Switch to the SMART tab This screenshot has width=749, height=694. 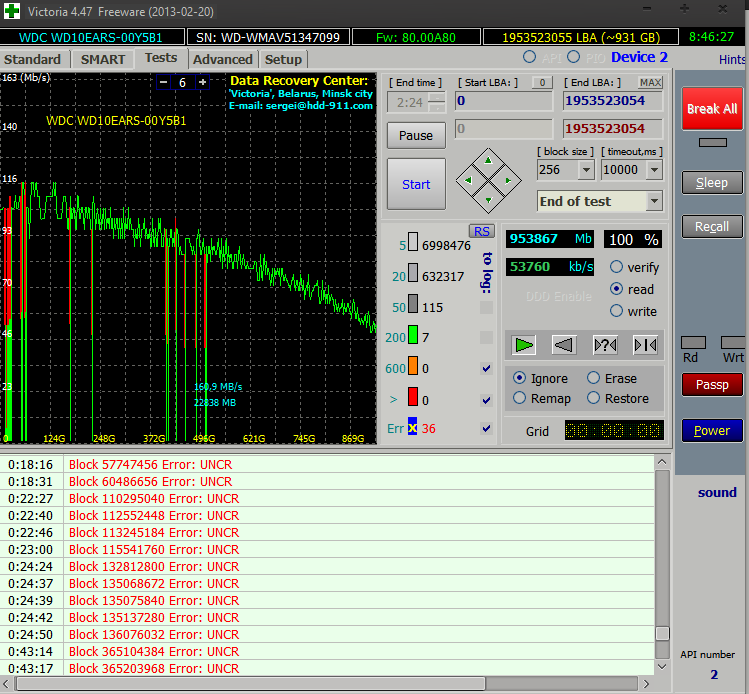(x=103, y=59)
